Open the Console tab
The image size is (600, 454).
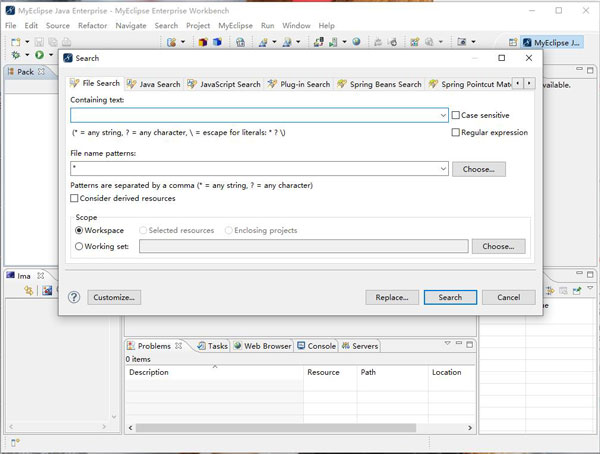point(317,346)
